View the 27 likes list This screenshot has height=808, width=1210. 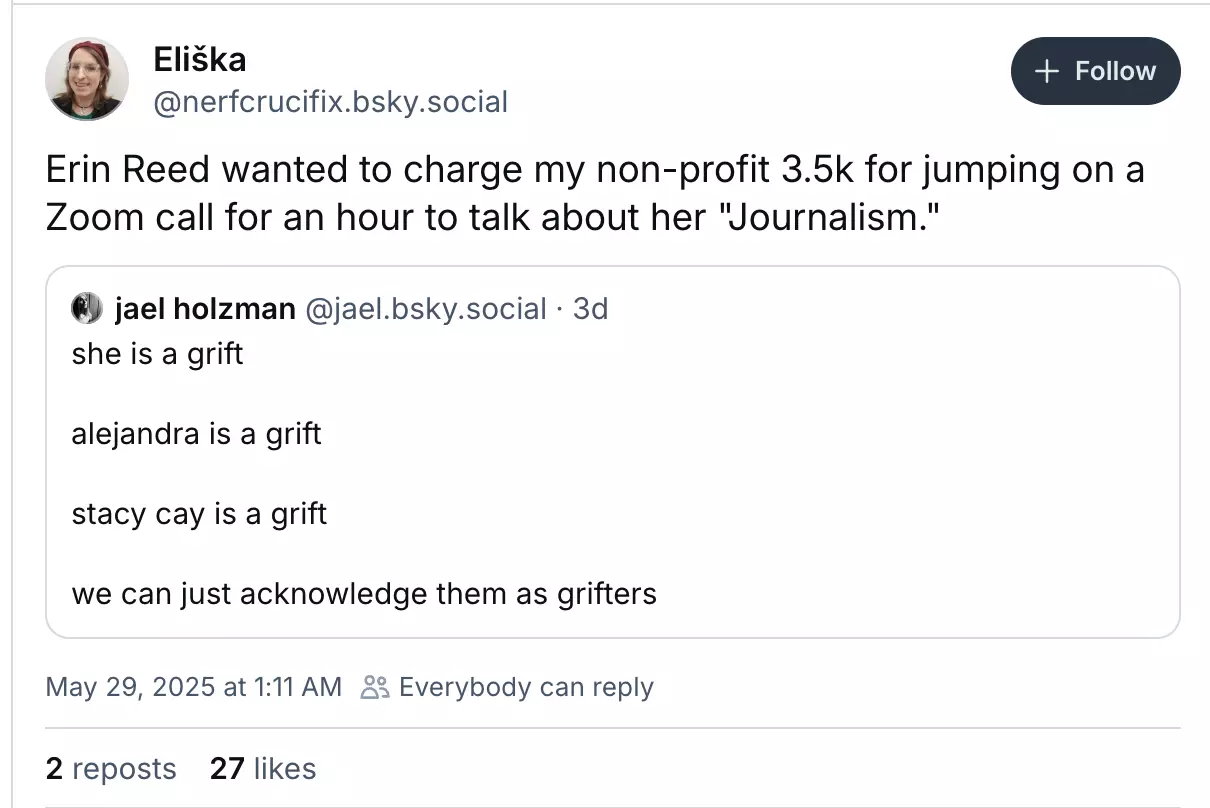tap(263, 768)
